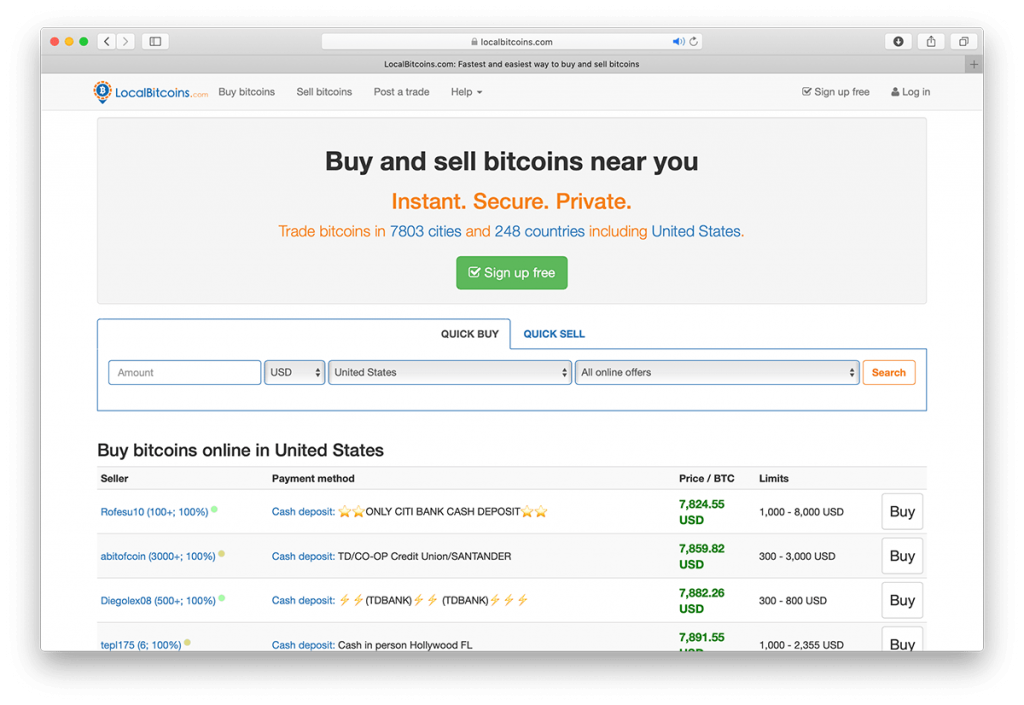Reload the page with refresh icon

coord(694,41)
